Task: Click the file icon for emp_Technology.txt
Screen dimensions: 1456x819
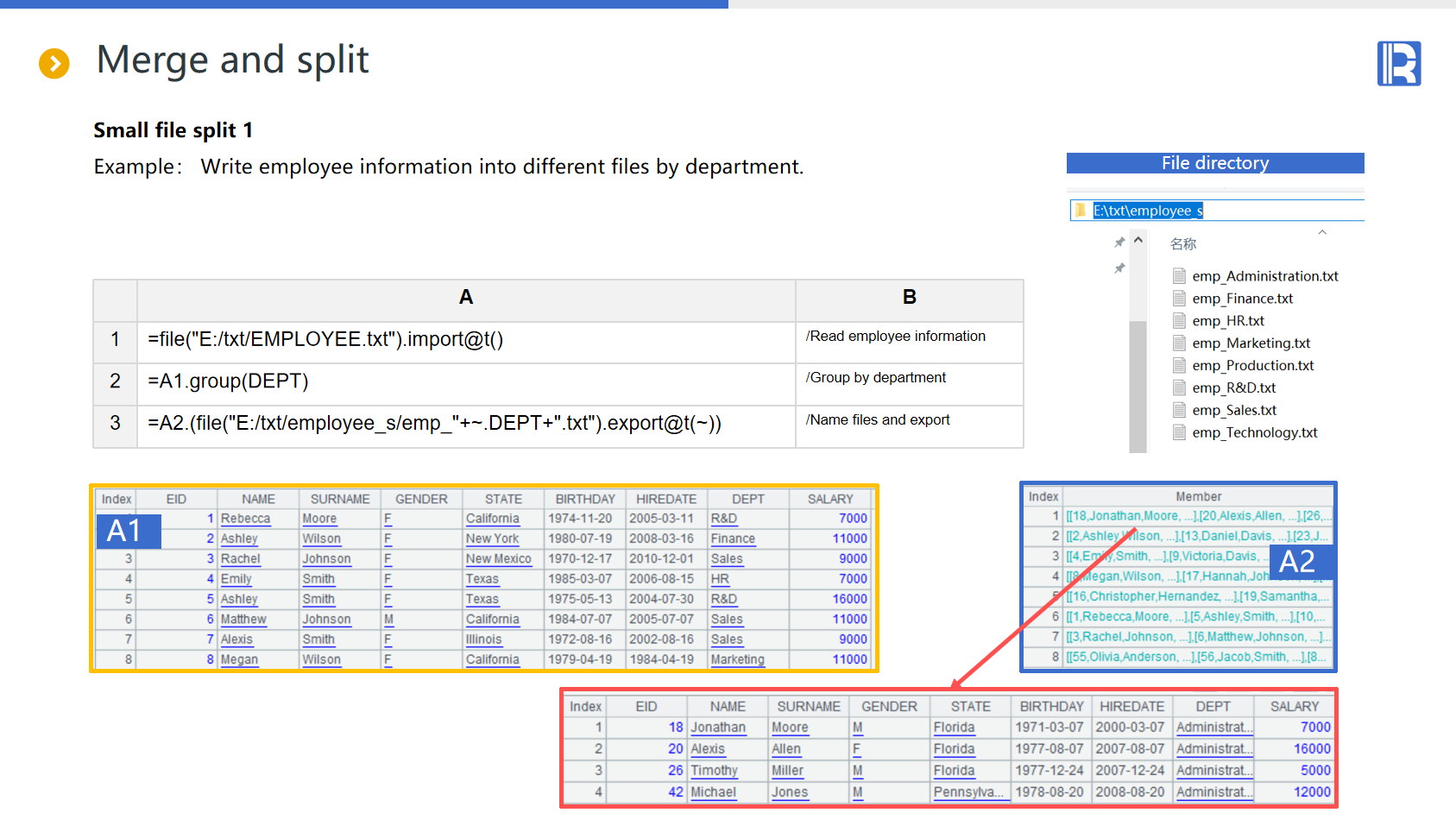Action: tap(1179, 433)
